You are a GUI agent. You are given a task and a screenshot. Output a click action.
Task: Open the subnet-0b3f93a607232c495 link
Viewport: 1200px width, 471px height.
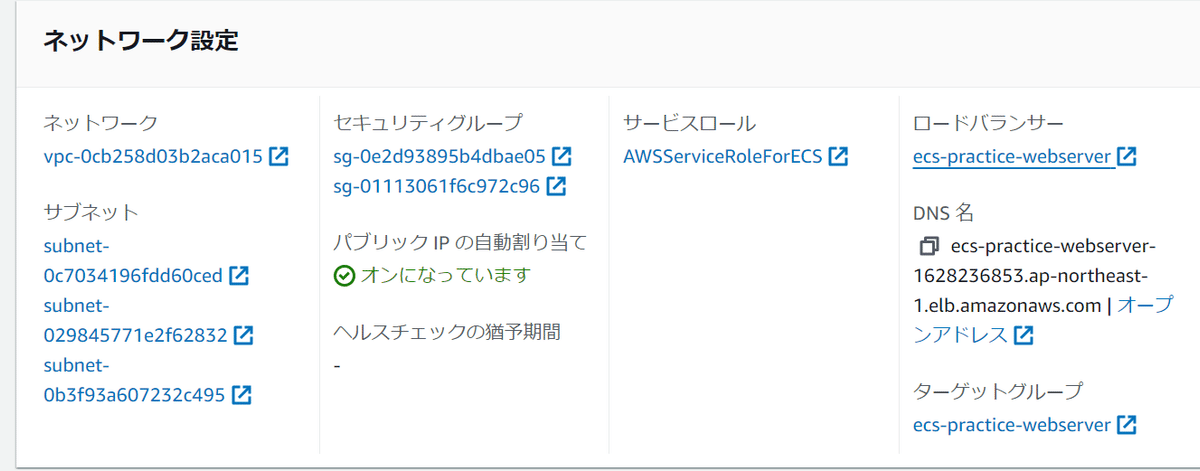click(134, 395)
